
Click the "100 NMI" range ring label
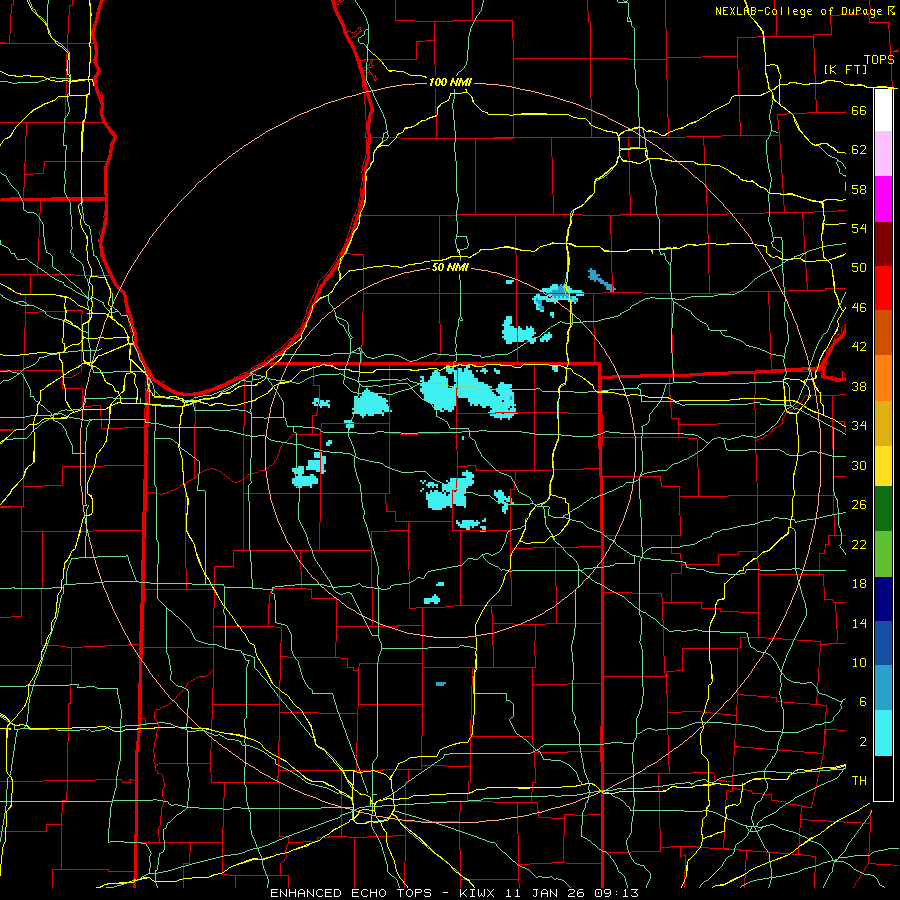(x=450, y=82)
